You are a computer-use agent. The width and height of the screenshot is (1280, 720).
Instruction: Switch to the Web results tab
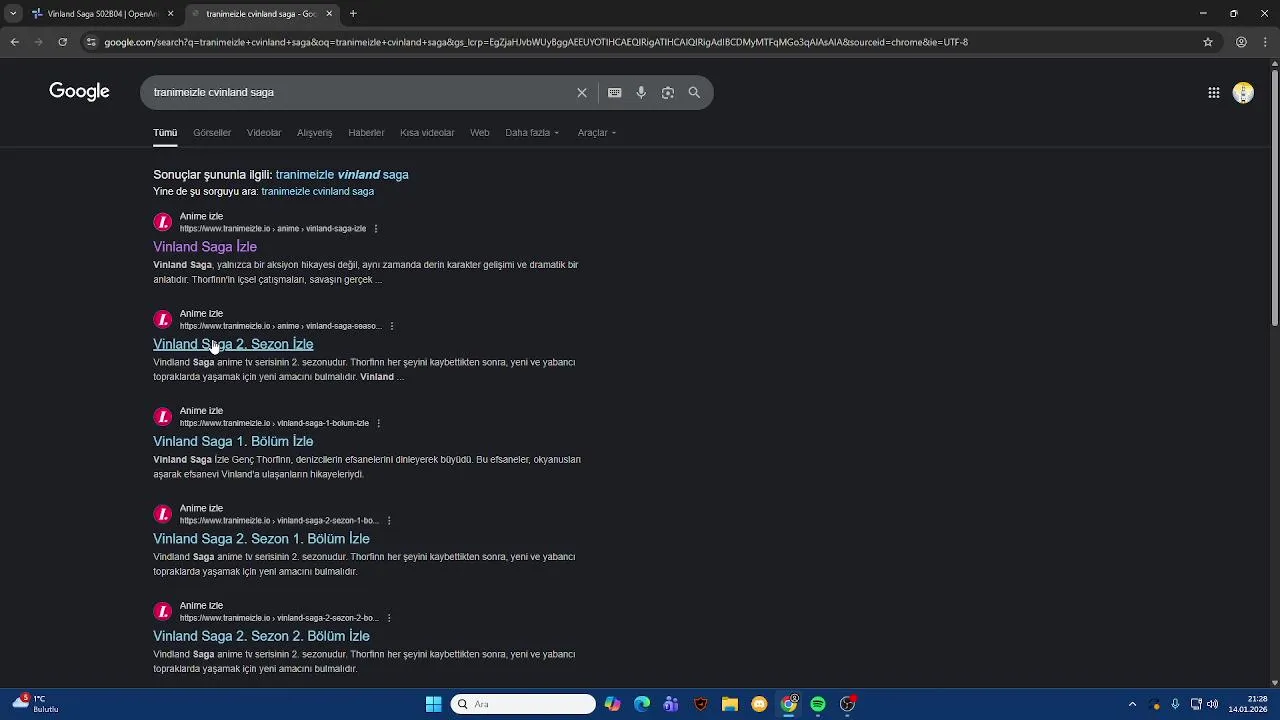[480, 133]
